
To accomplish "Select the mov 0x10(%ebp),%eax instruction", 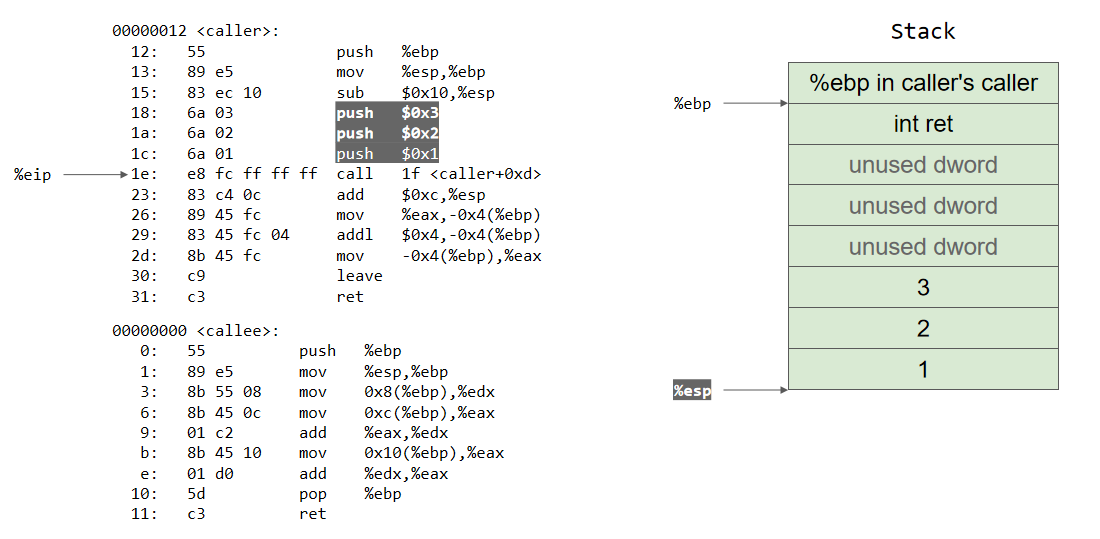I will 401,453.
